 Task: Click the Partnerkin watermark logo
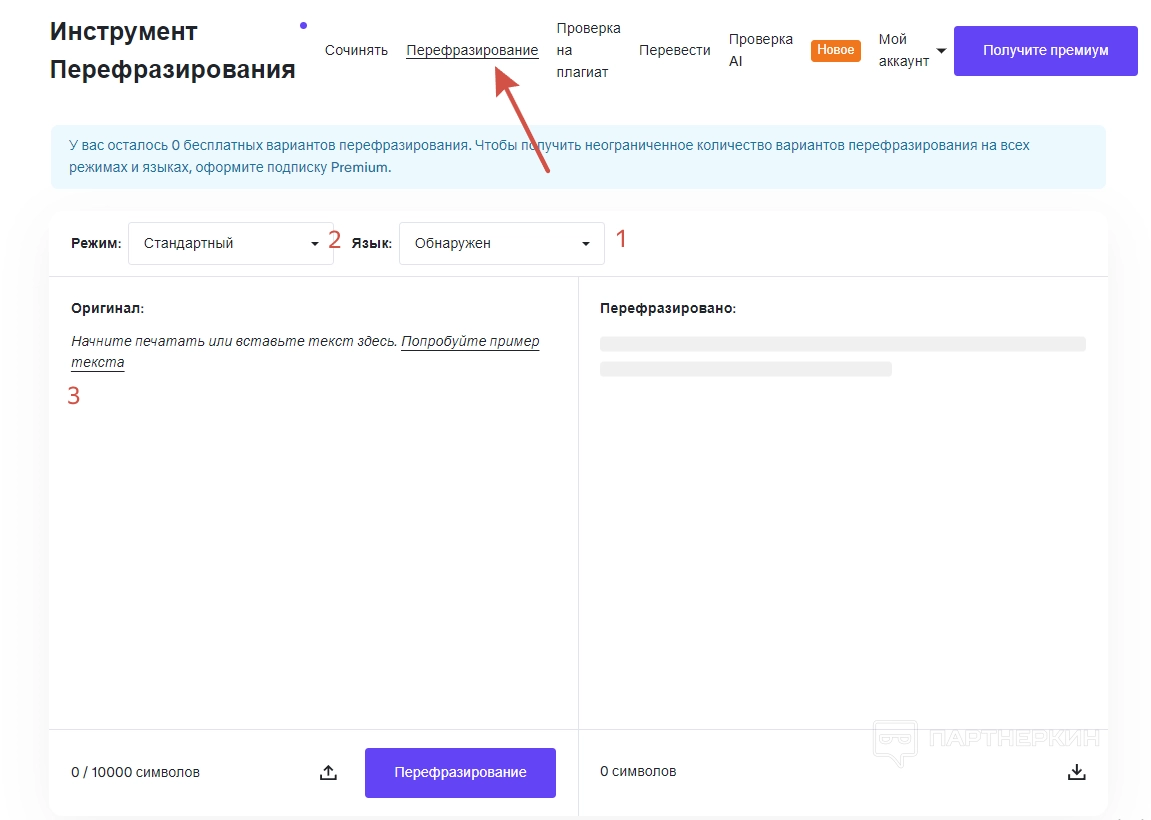[x=986, y=740]
